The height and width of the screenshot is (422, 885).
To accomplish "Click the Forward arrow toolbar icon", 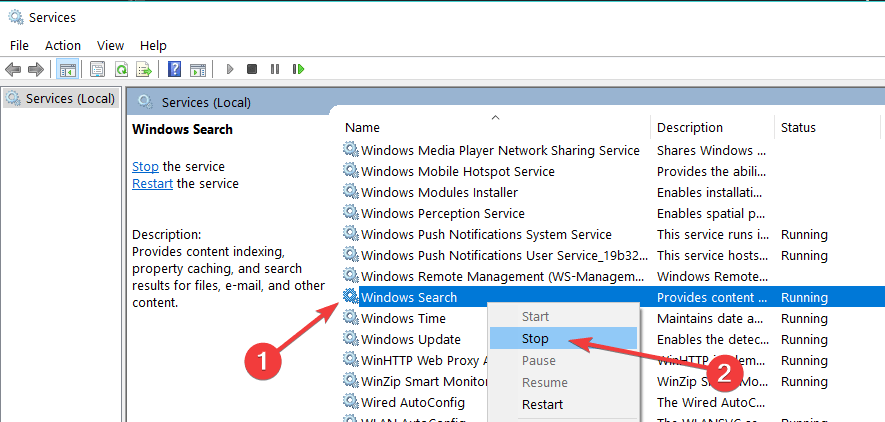I will pyautogui.click(x=36, y=69).
